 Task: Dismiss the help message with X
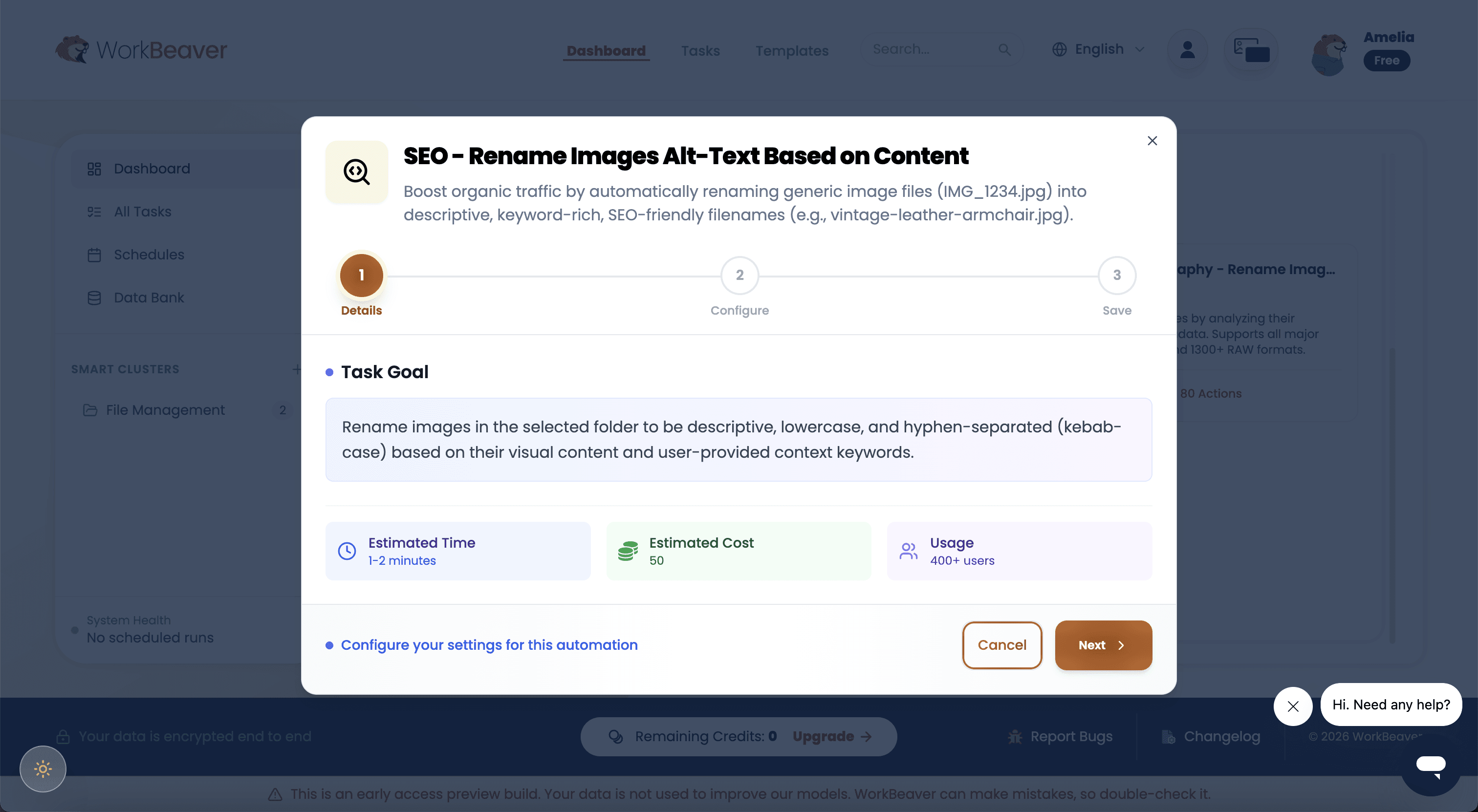click(1293, 706)
